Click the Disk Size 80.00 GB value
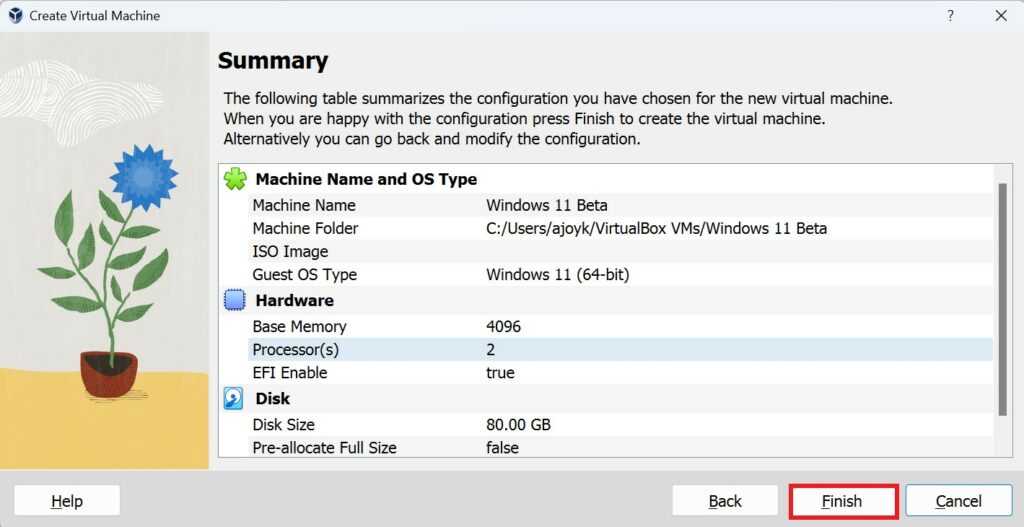 518,424
